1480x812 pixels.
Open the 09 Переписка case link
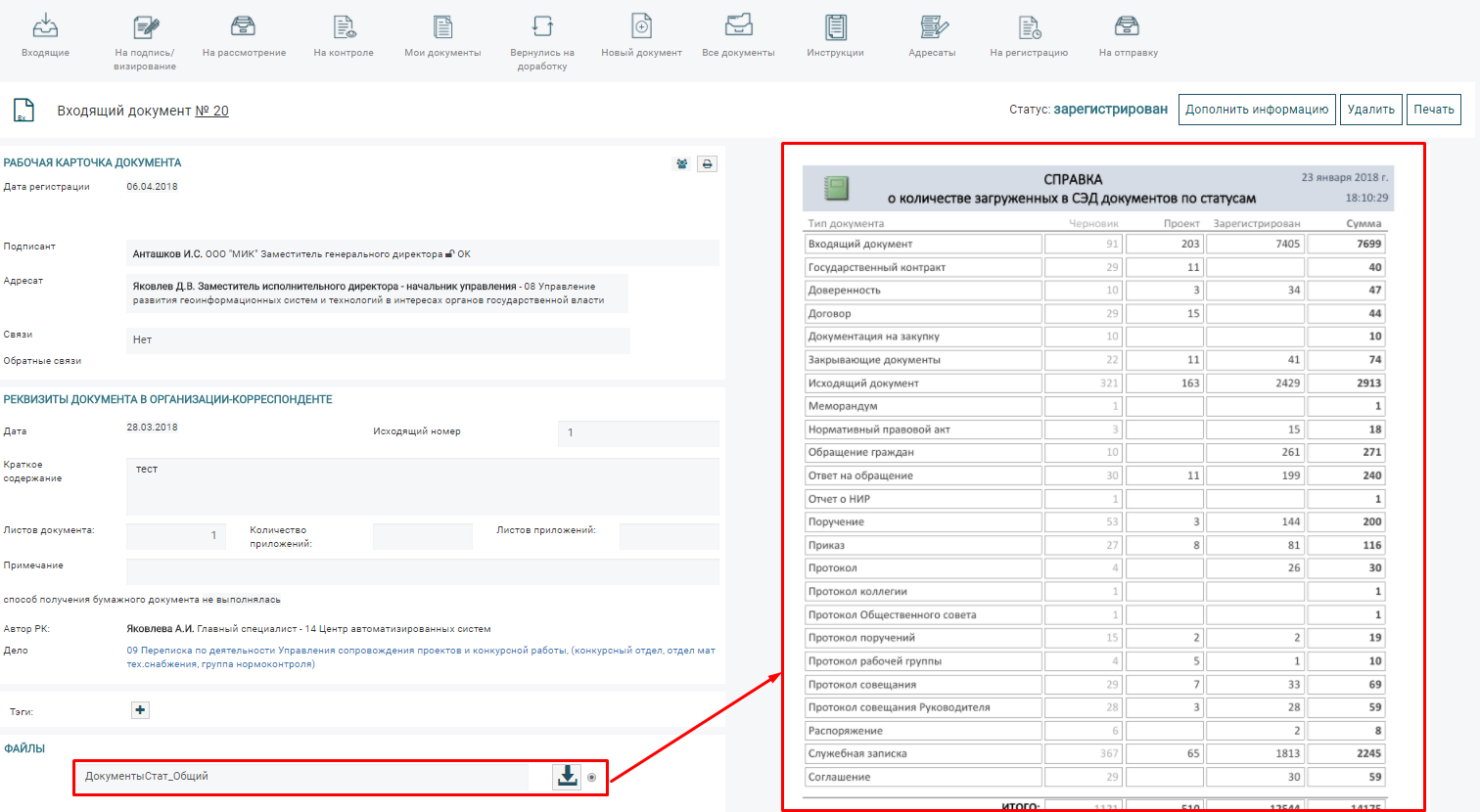point(421,656)
